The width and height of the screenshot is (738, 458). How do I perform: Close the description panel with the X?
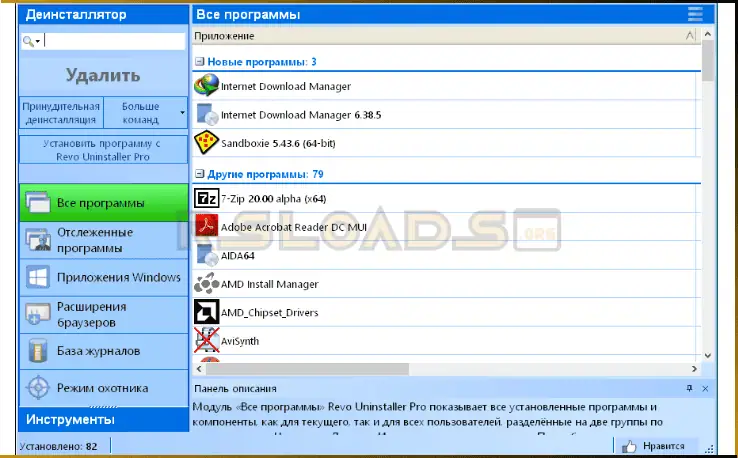[x=705, y=388]
